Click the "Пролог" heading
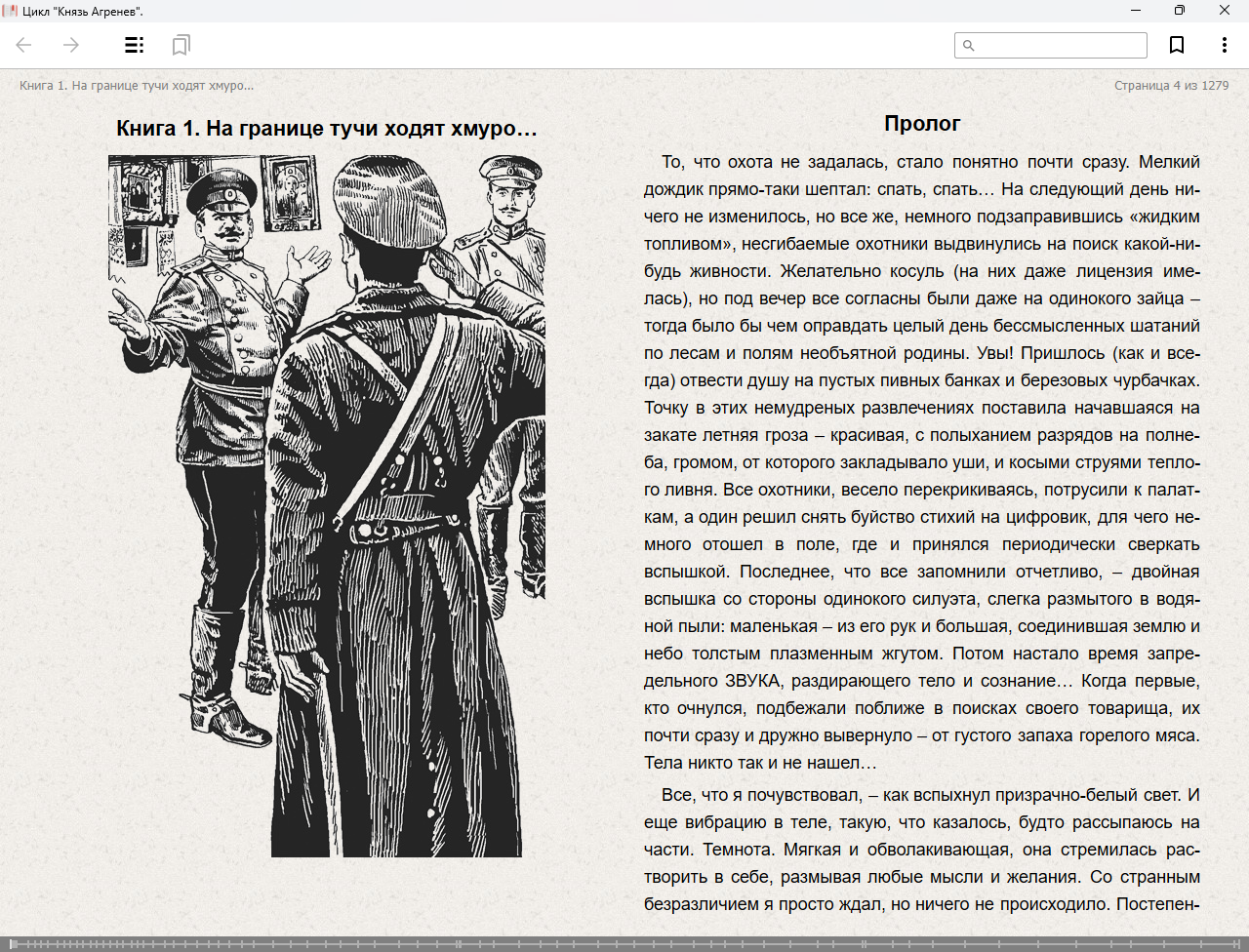Screen dimensions: 1249x952 pyautogui.click(x=922, y=124)
